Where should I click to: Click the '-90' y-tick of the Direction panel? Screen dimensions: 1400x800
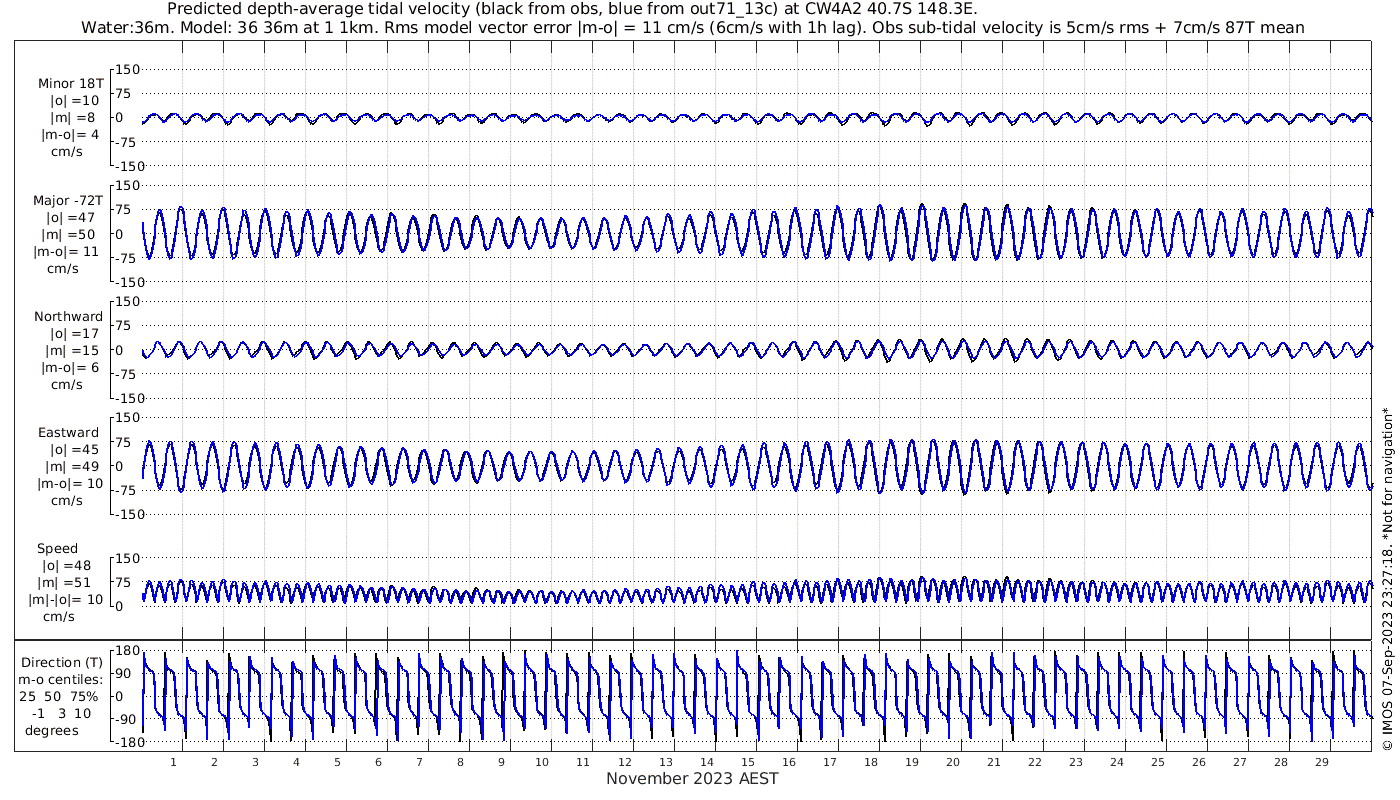[x=125, y=719]
